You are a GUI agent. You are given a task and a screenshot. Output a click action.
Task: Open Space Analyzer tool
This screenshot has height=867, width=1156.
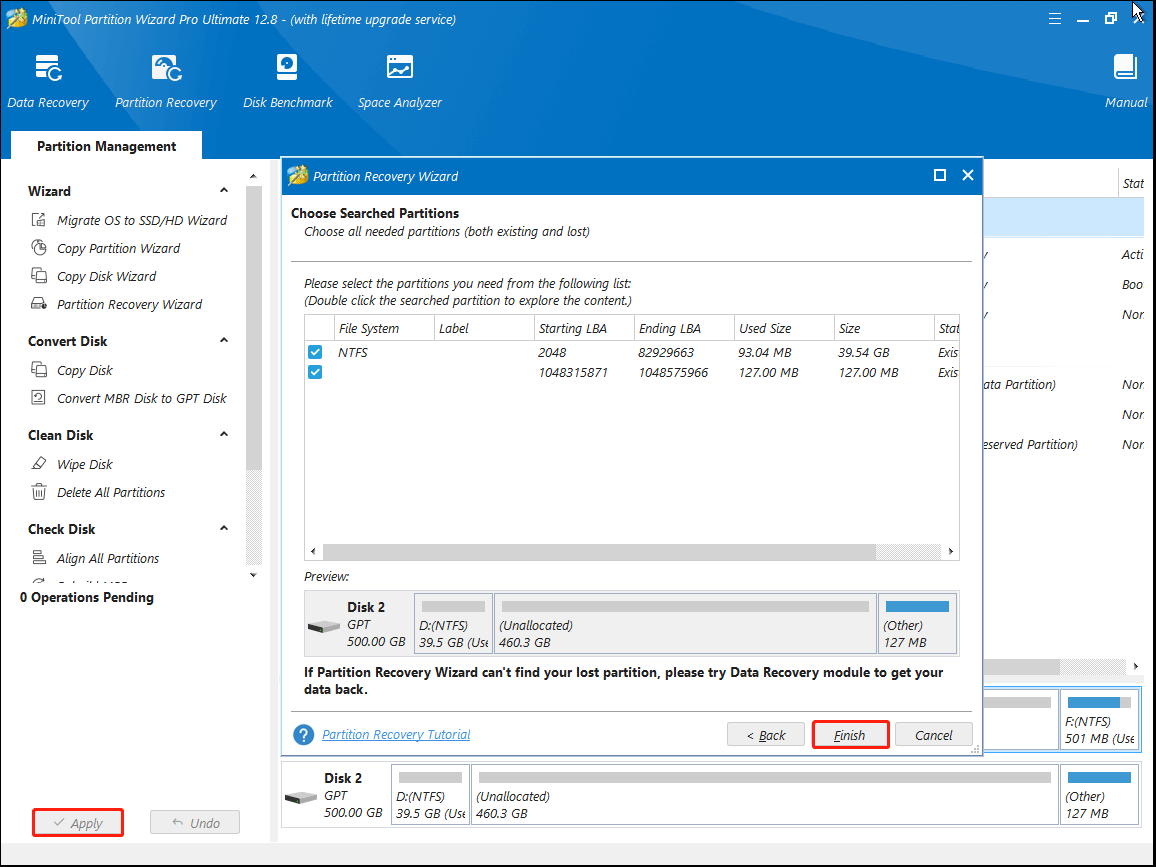(x=400, y=81)
